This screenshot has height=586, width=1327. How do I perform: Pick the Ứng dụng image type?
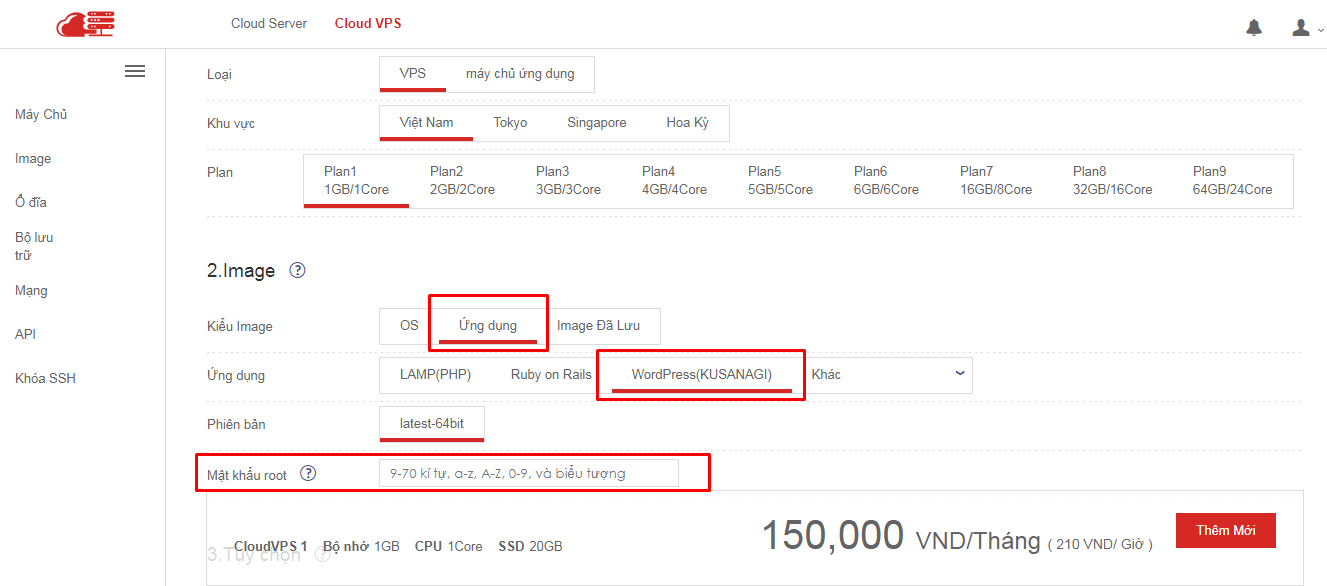[488, 325]
